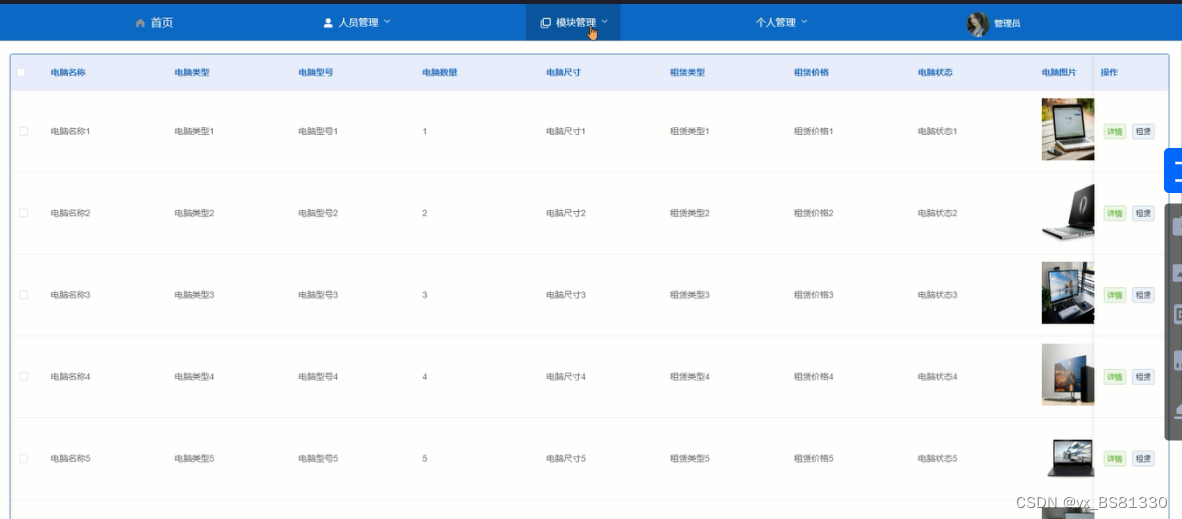The width and height of the screenshot is (1182, 519).
Task: Select the cell 电脑名称3
Action: [x=70, y=294]
